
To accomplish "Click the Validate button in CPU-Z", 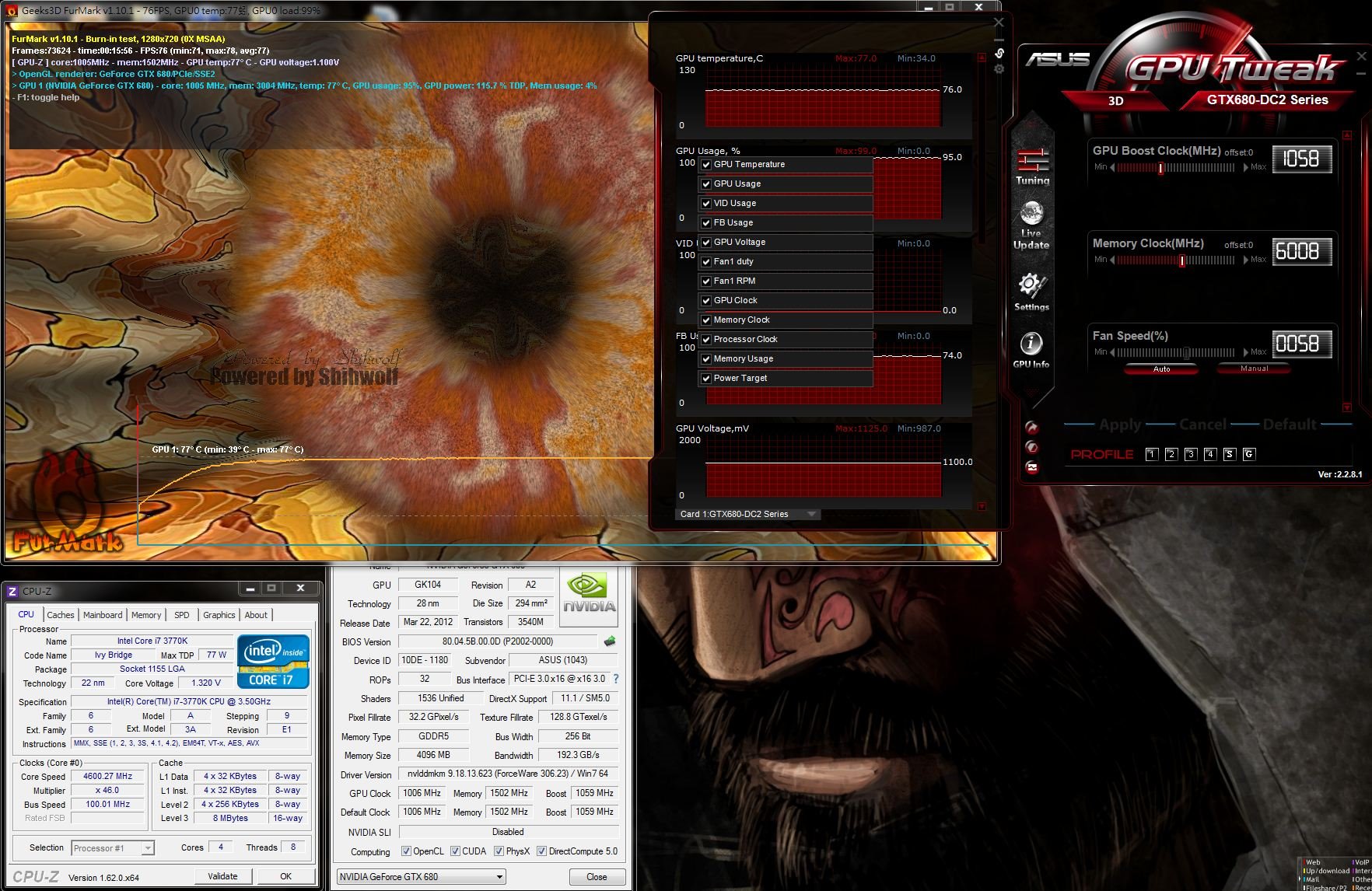I will (x=222, y=876).
